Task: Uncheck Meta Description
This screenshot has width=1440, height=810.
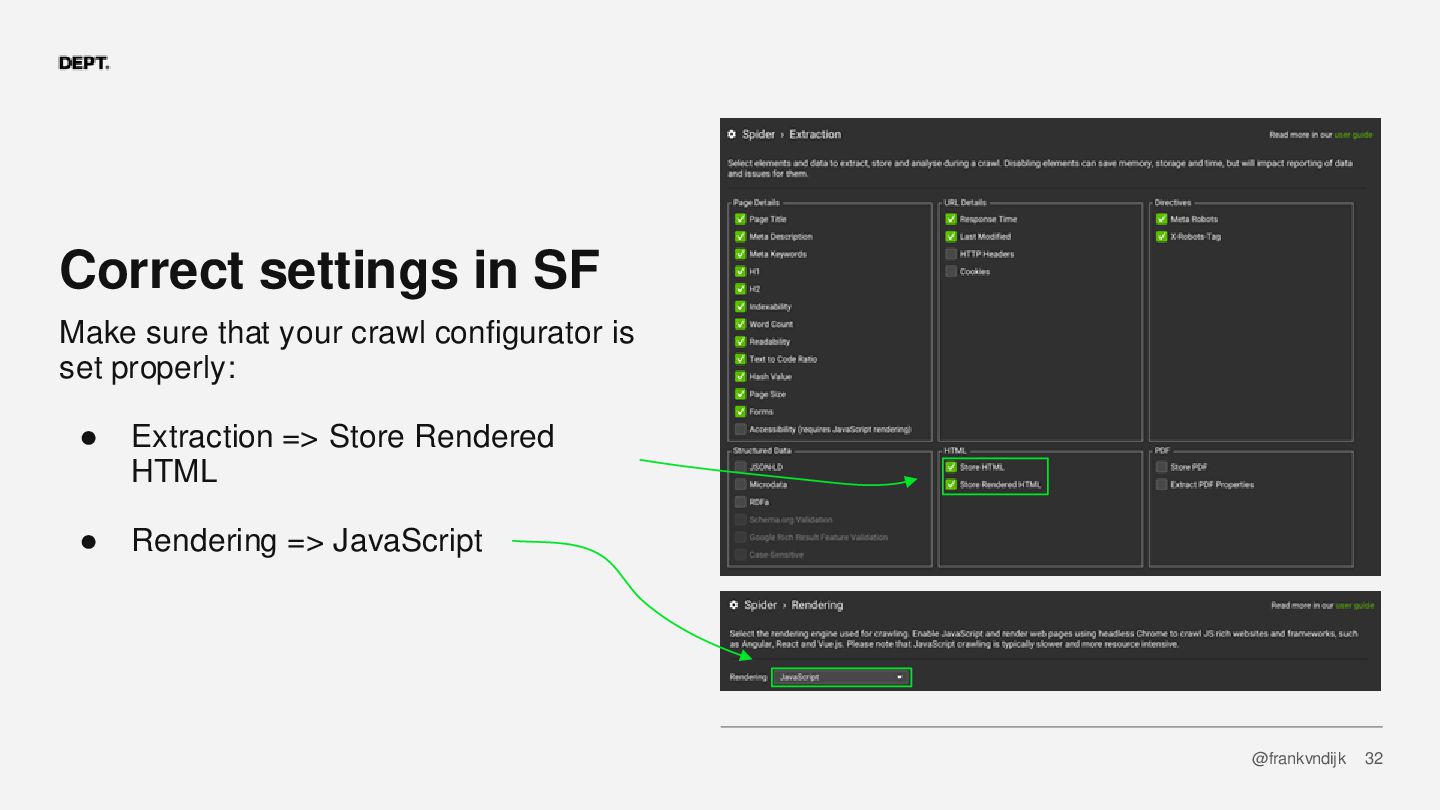Action: tap(740, 237)
